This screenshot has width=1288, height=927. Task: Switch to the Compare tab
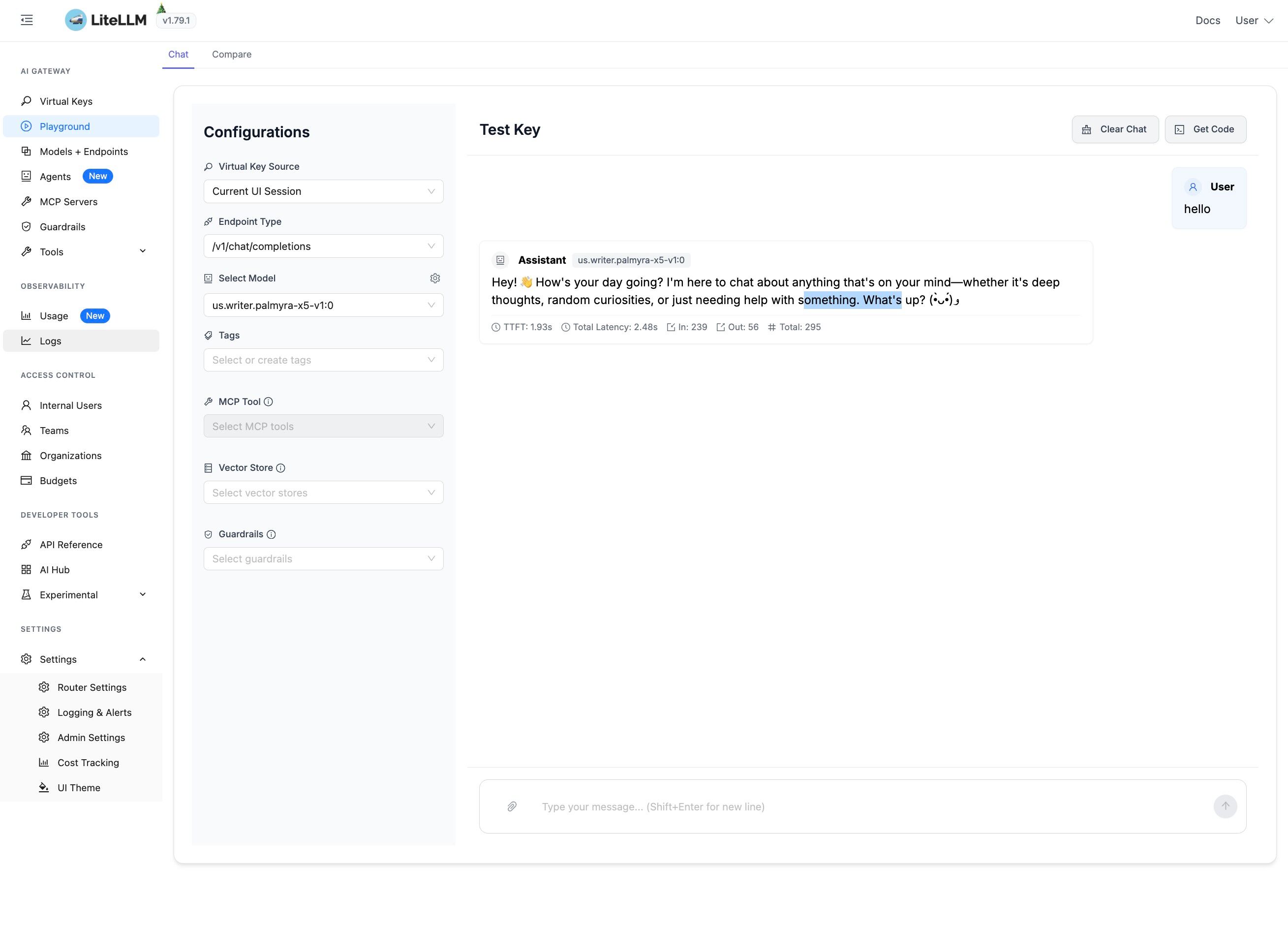pos(232,55)
